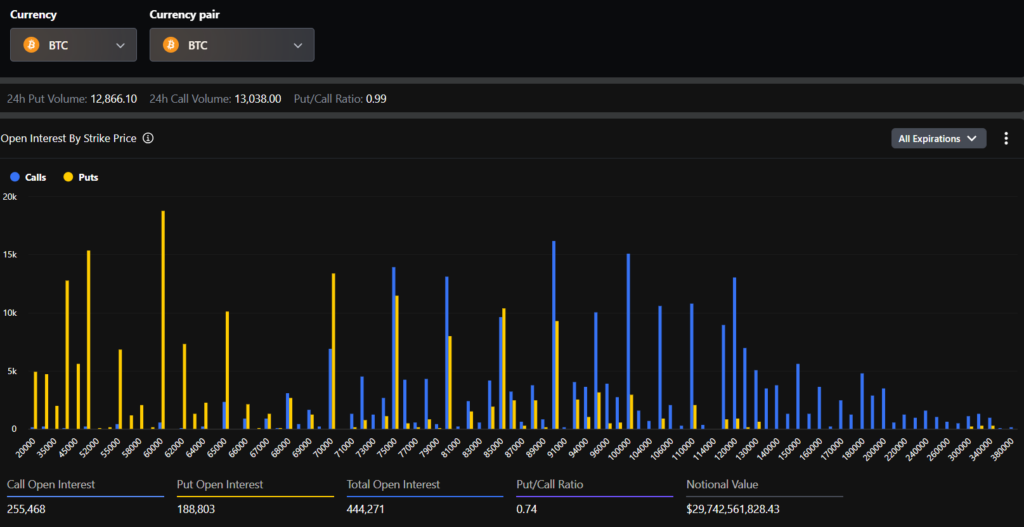Viewport: 1024px width, 527px height.
Task: Expand the Currency pair dropdown chevron
Action: click(298, 45)
